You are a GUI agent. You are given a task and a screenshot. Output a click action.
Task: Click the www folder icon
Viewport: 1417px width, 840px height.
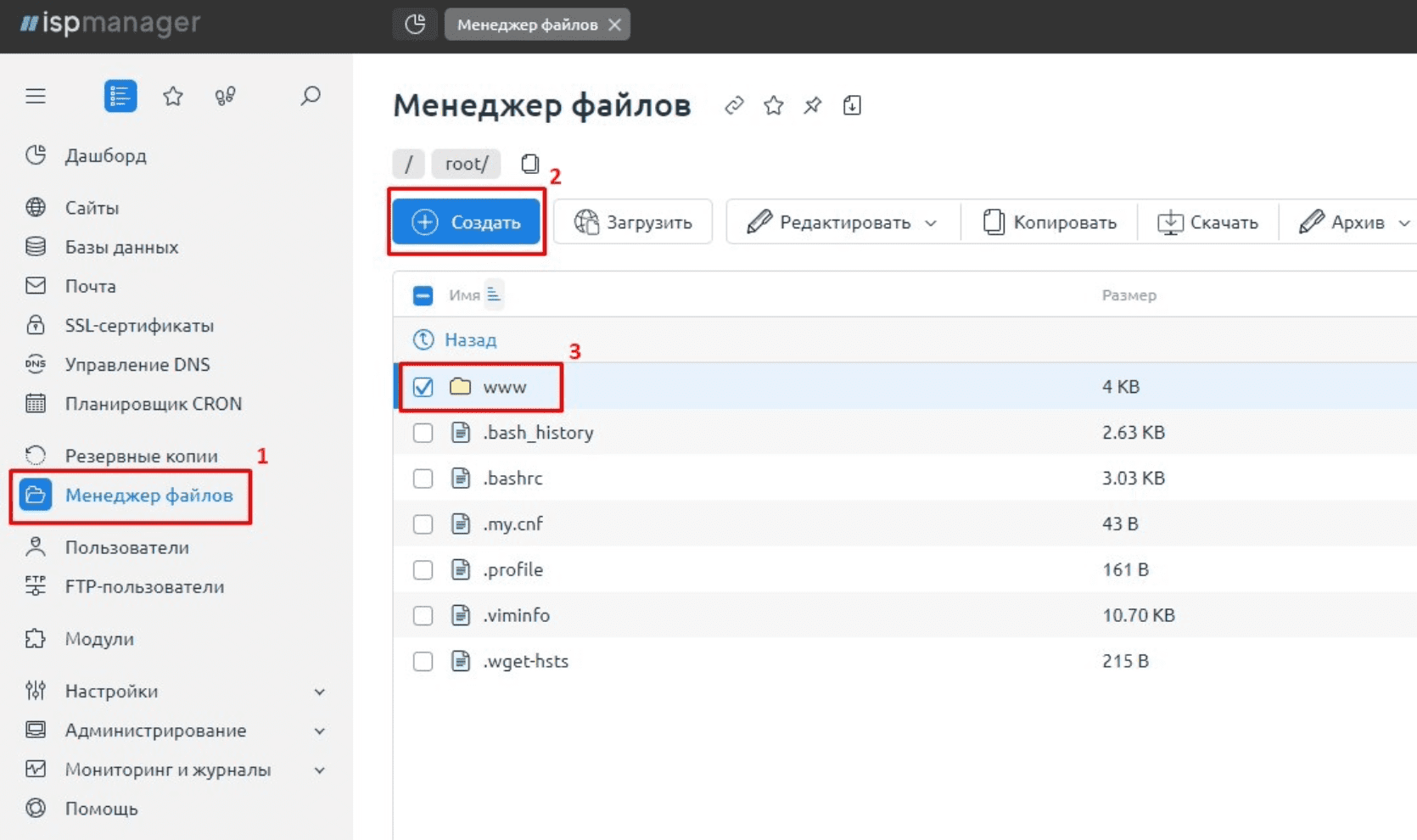(461, 386)
